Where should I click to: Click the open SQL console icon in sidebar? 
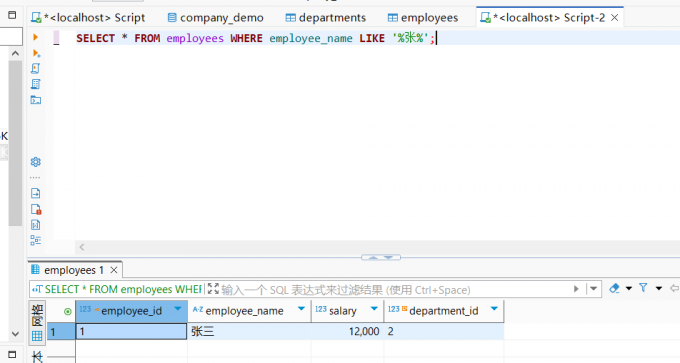coord(36,100)
